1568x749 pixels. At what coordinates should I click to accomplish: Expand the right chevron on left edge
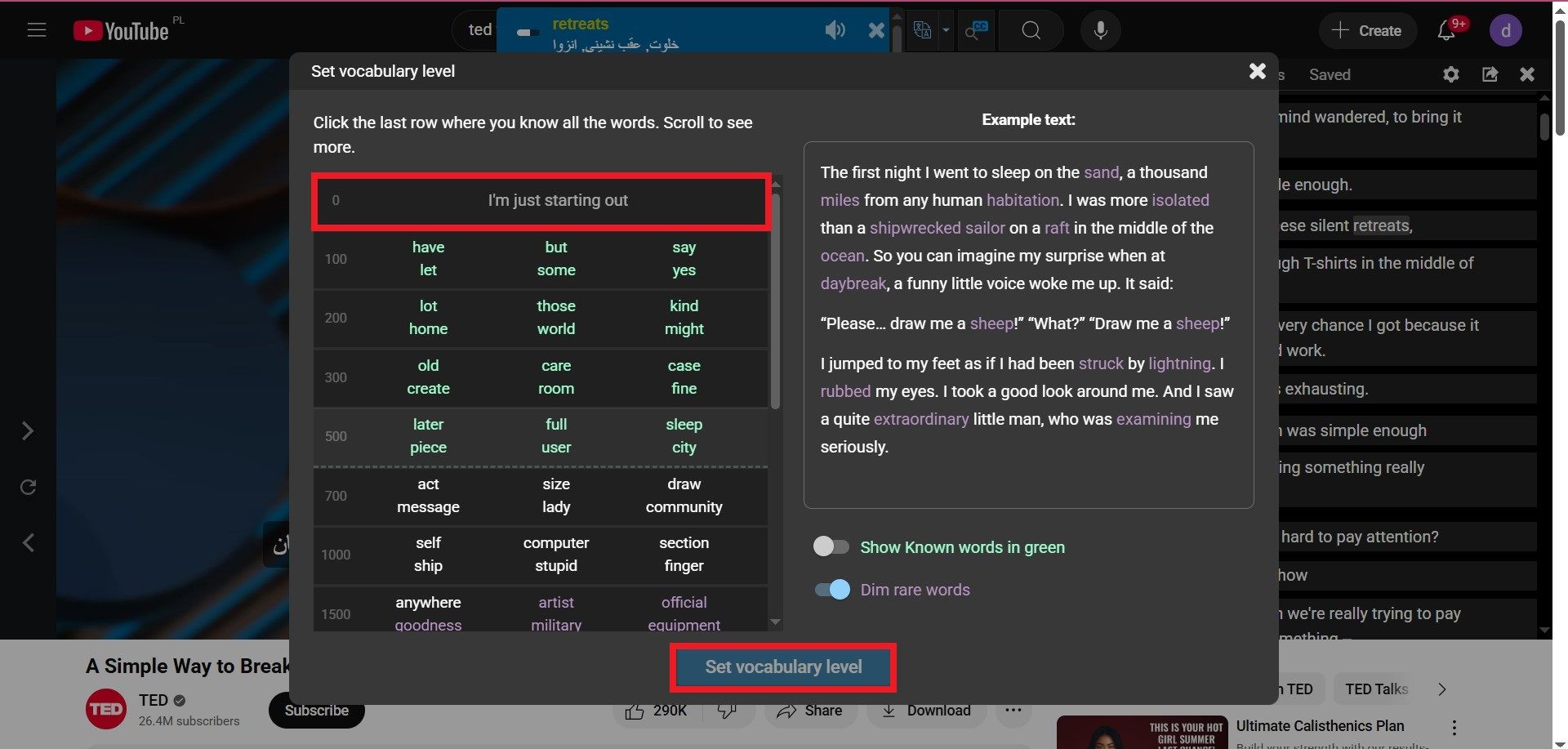[28, 430]
